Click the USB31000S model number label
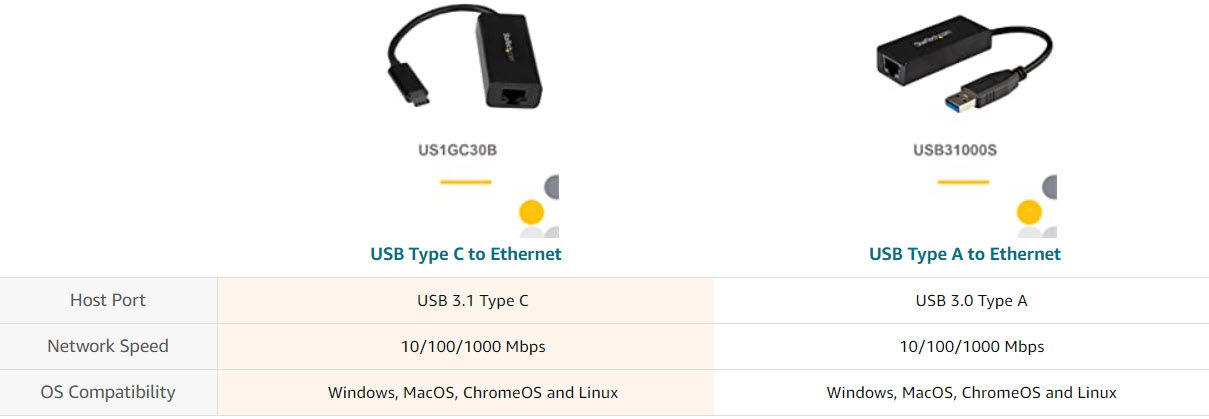1209x419 pixels. [x=955, y=151]
